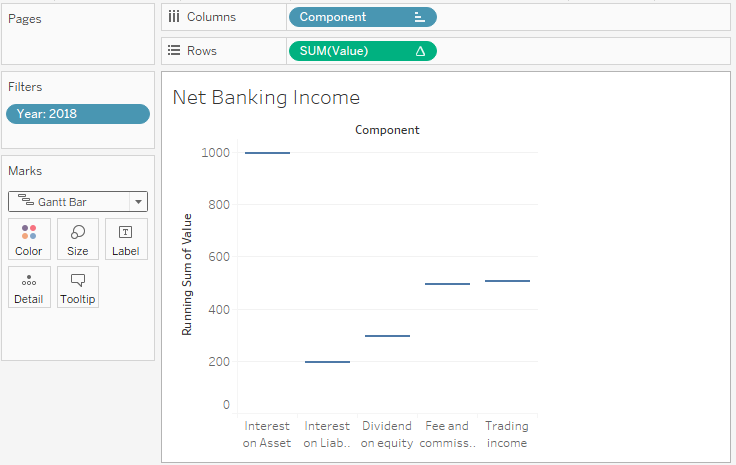Image resolution: width=736 pixels, height=465 pixels.
Task: Open the Detail marks card
Action: [29, 287]
